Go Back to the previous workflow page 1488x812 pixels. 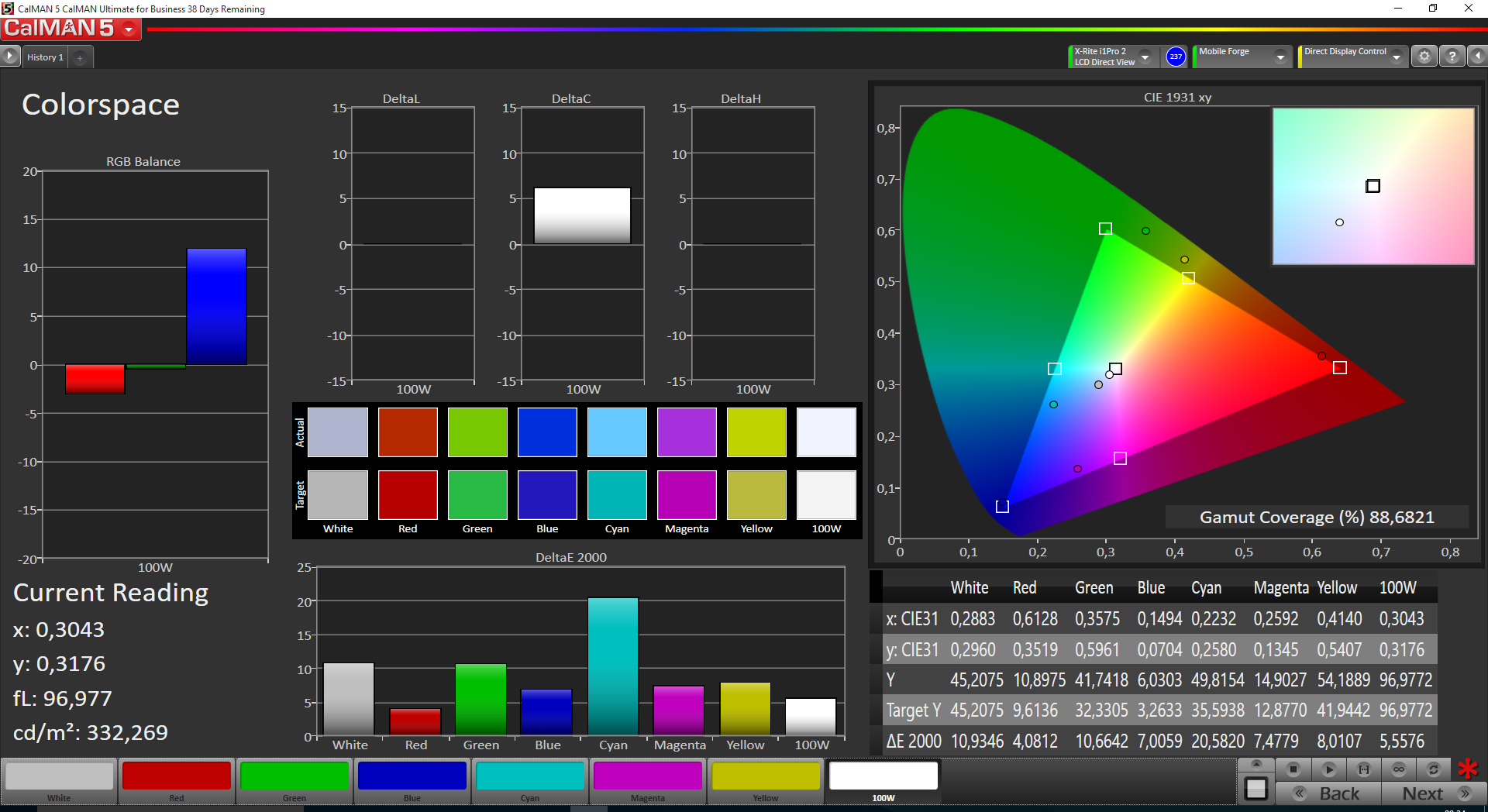pos(1328,793)
